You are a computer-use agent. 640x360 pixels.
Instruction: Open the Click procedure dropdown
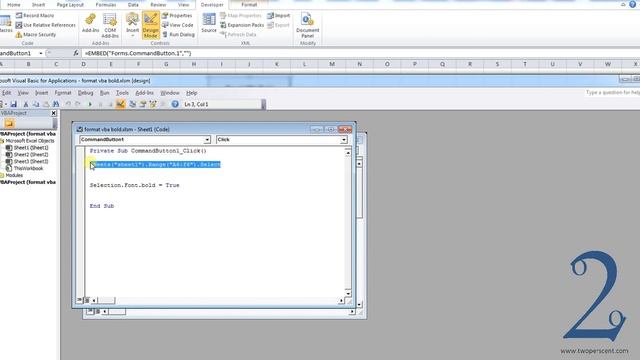click(344, 140)
